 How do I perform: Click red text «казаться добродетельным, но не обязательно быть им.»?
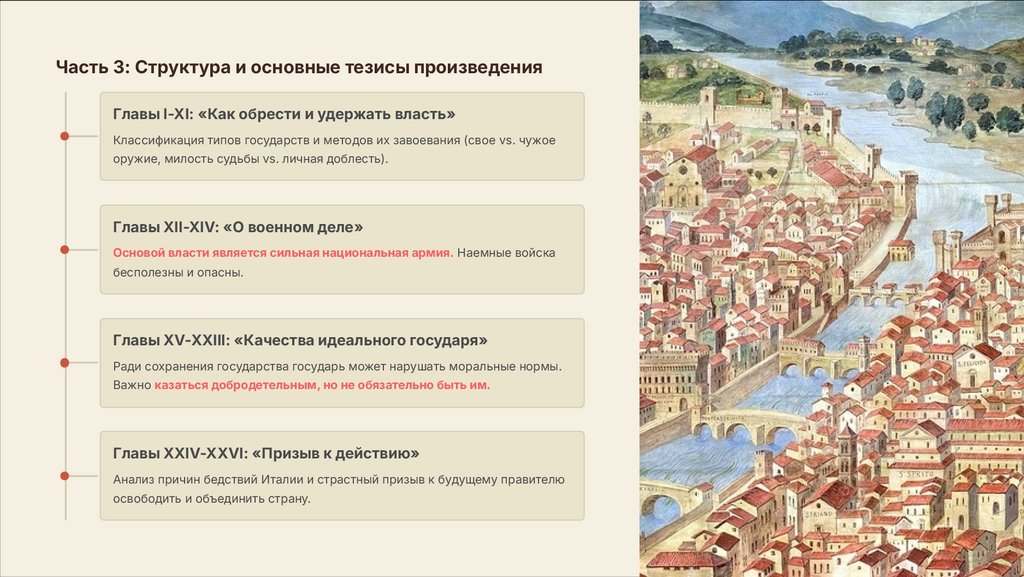pyautogui.click(x=322, y=385)
